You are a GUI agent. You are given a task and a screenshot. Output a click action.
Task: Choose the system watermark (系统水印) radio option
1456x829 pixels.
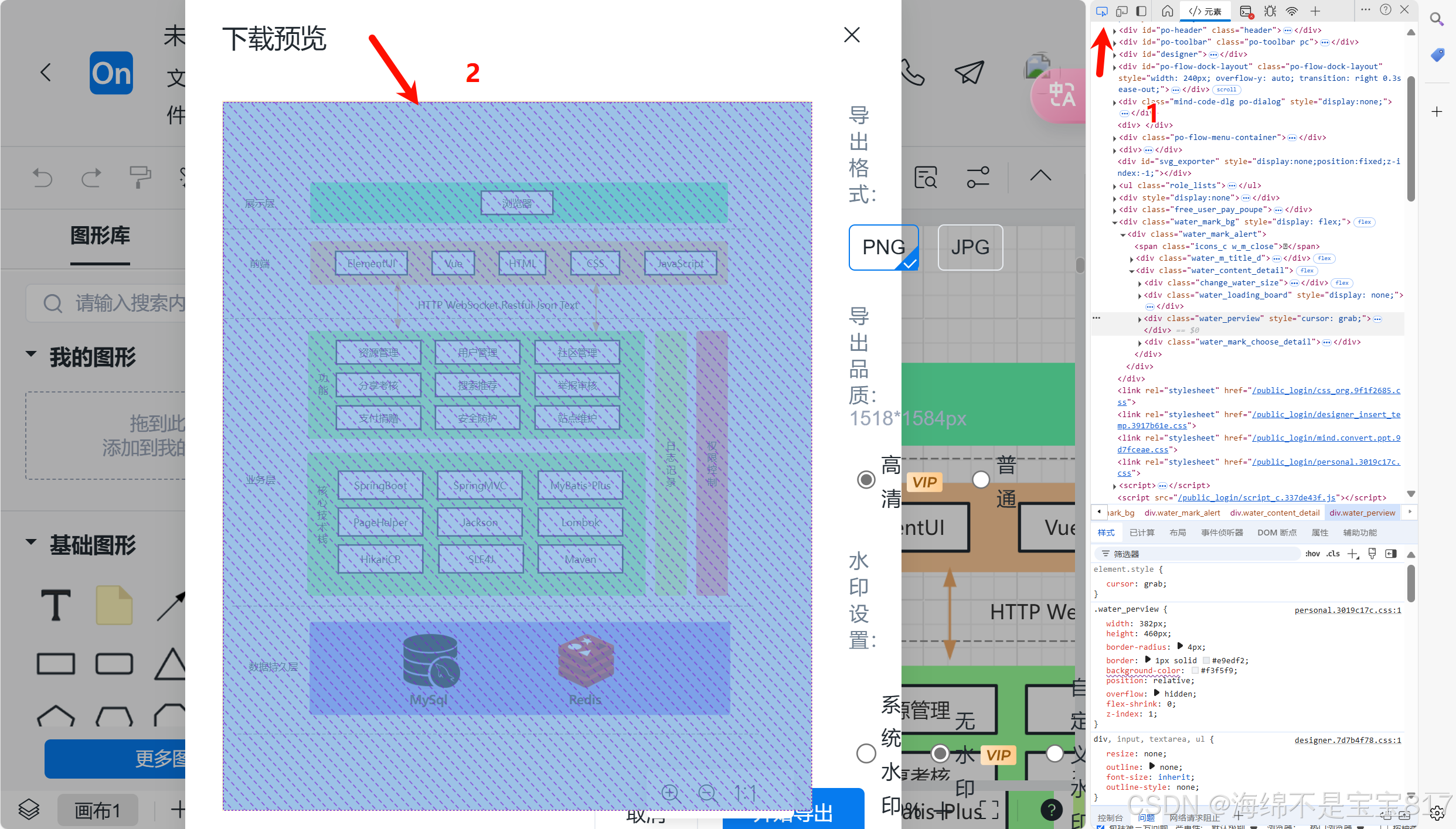click(x=866, y=753)
